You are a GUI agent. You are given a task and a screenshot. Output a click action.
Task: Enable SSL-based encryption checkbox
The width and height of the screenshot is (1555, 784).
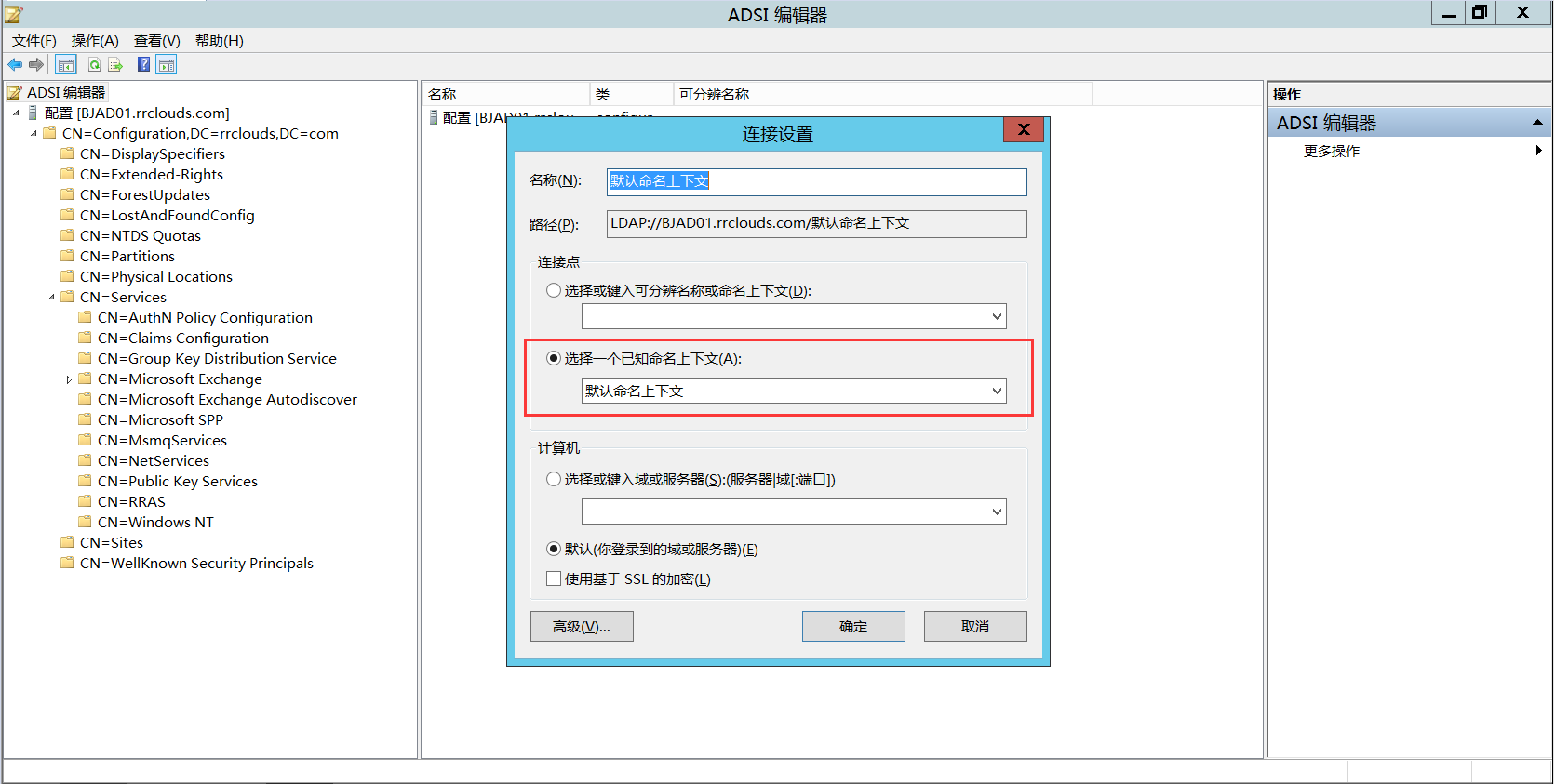coord(554,578)
